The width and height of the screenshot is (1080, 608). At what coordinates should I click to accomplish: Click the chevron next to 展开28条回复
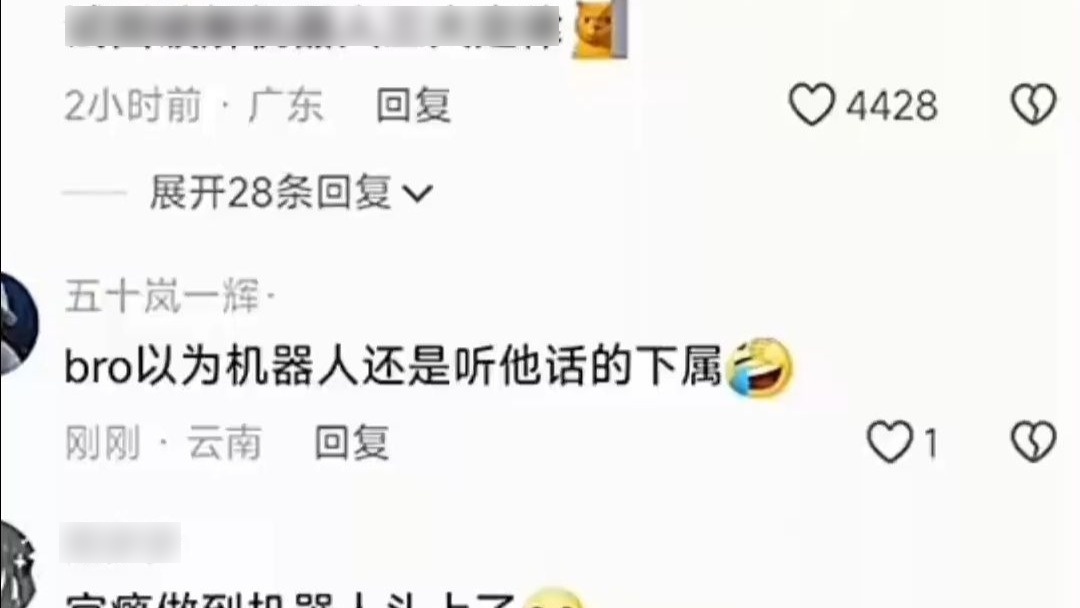(417, 193)
